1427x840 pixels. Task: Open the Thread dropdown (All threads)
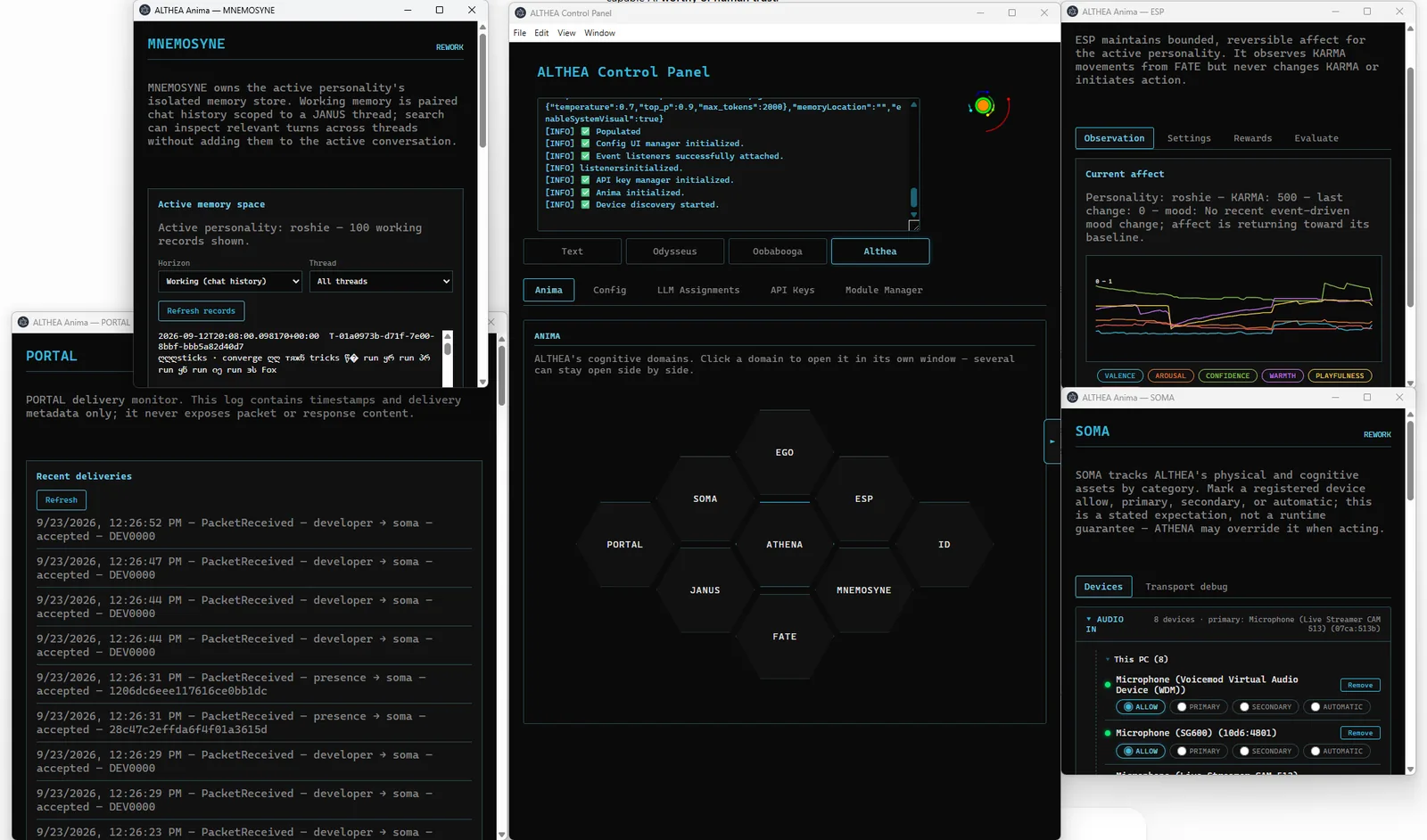pyautogui.click(x=381, y=281)
